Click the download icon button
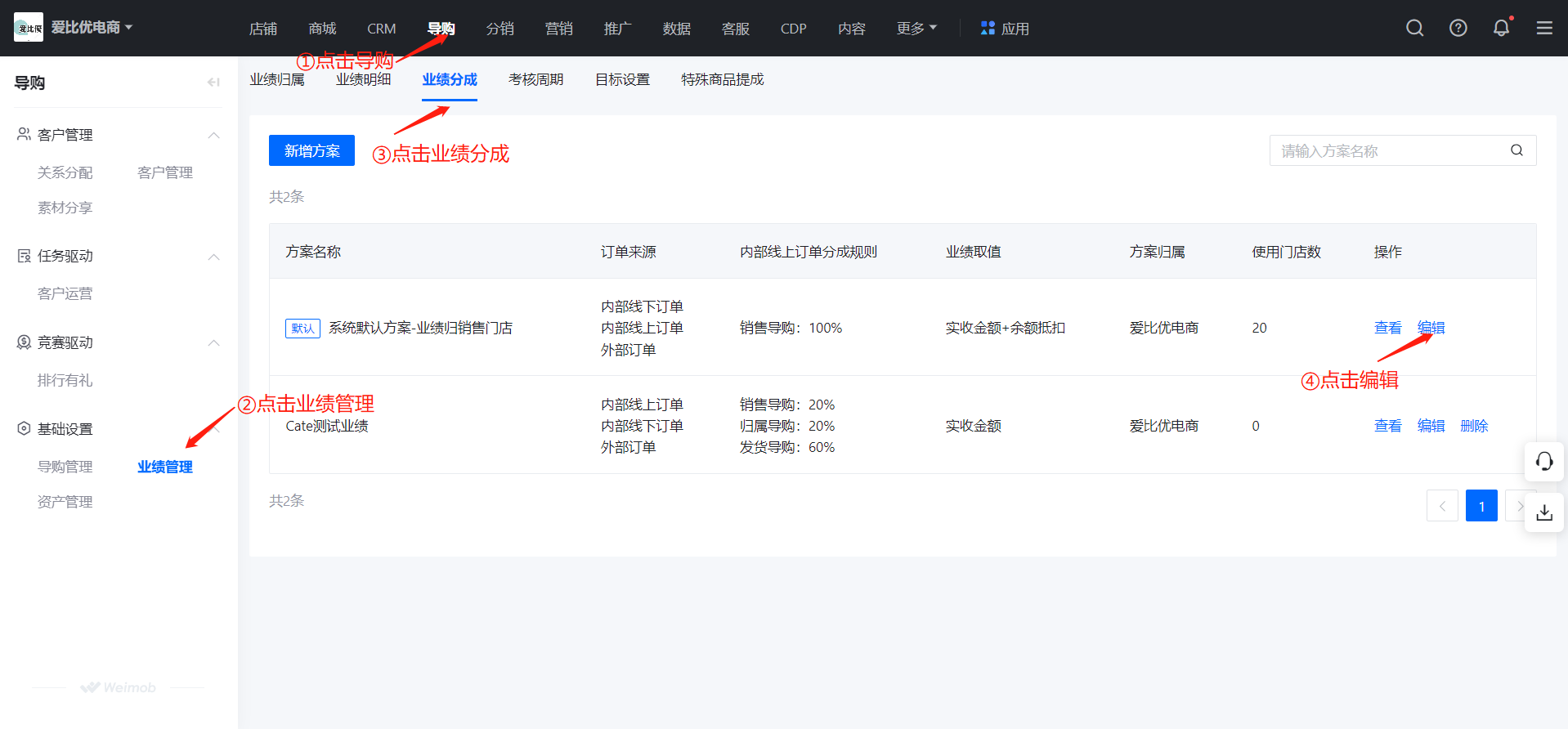 [x=1543, y=512]
